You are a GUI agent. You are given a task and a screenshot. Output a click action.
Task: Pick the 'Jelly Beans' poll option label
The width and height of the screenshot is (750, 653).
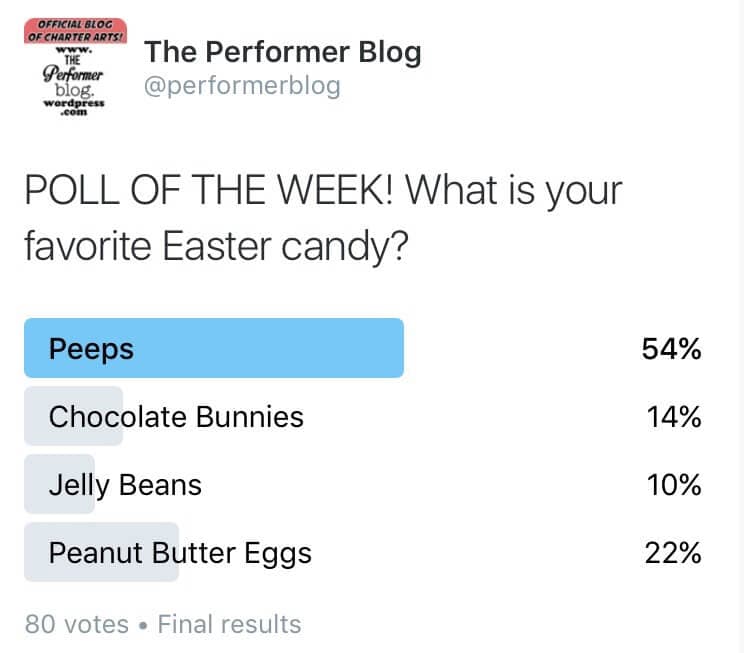(x=125, y=485)
